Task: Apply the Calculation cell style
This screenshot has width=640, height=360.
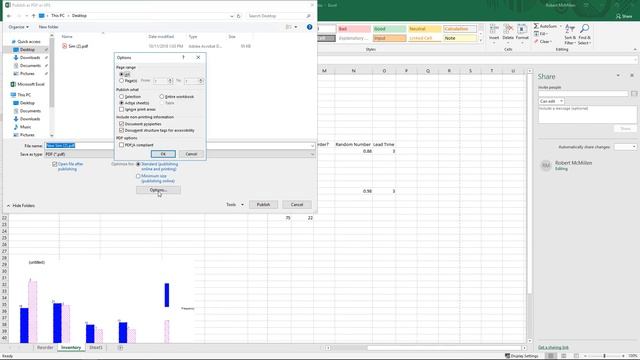Action: coord(460,29)
